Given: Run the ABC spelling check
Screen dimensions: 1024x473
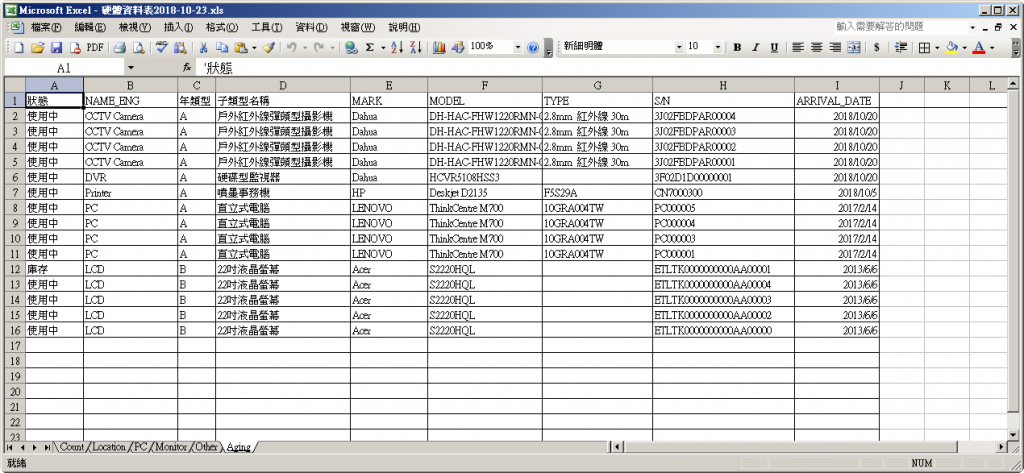Looking at the screenshot, I should coord(161,48).
